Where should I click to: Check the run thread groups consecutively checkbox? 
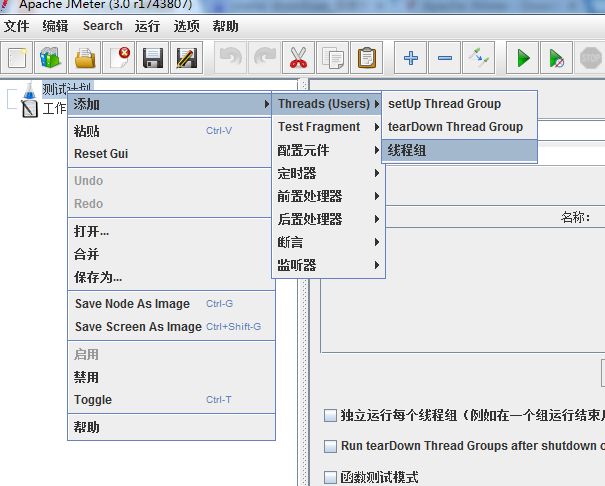[x=330, y=415]
